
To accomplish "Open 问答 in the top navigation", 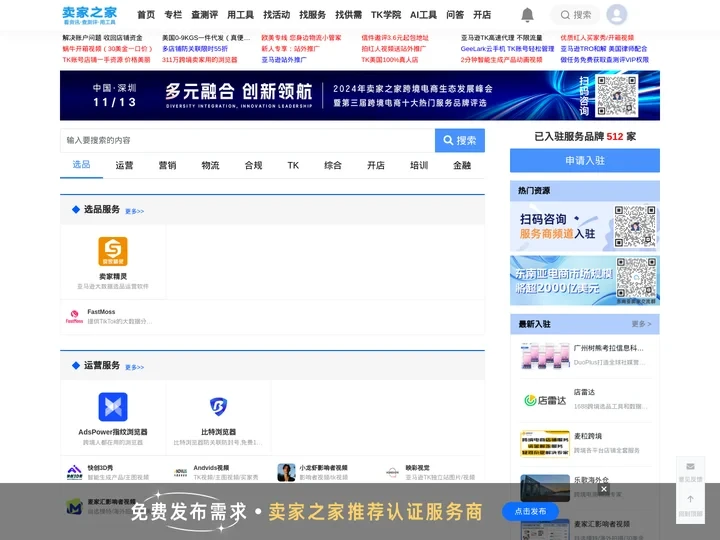I will pos(455,15).
